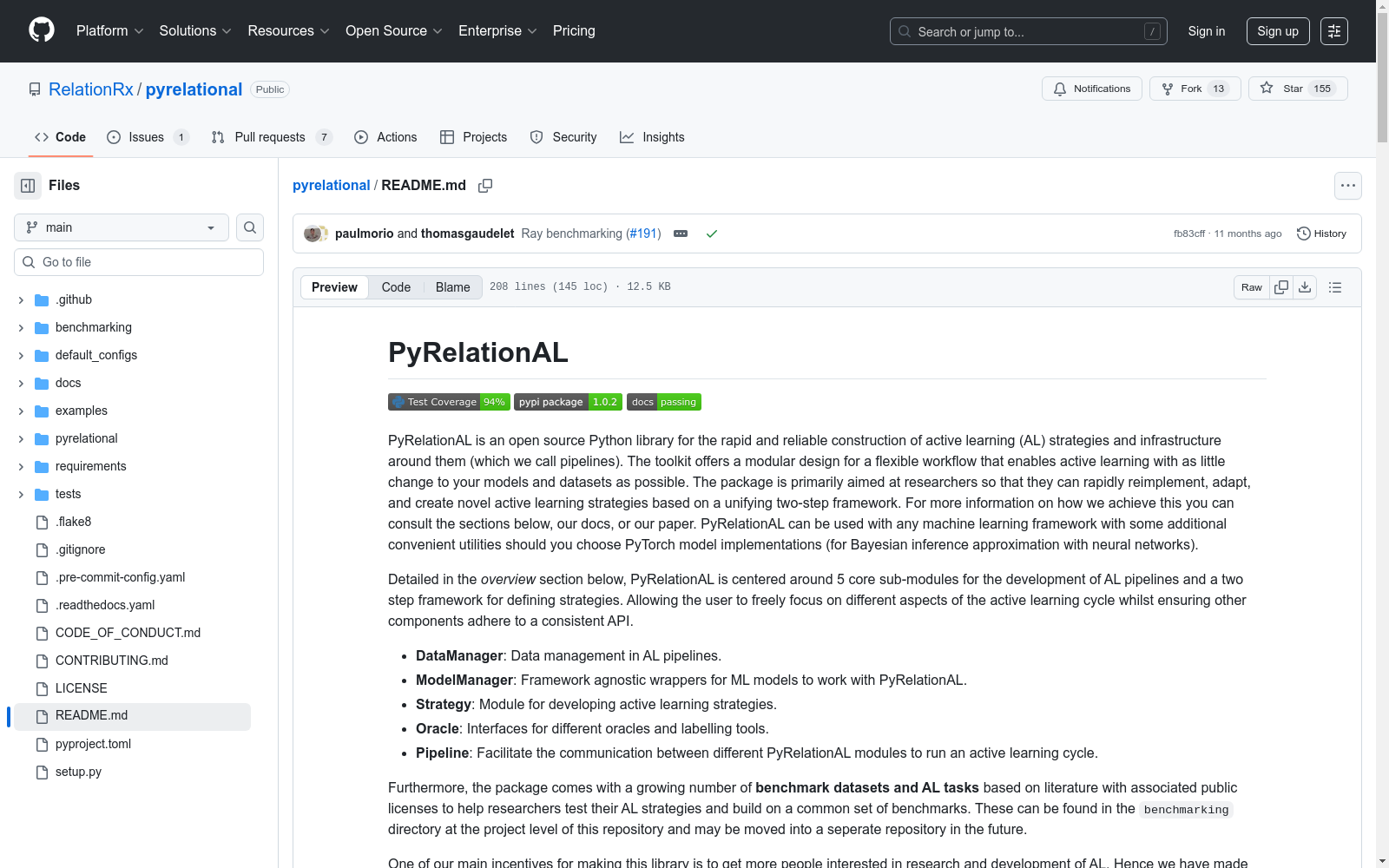Click Sign in link

click(x=1207, y=31)
